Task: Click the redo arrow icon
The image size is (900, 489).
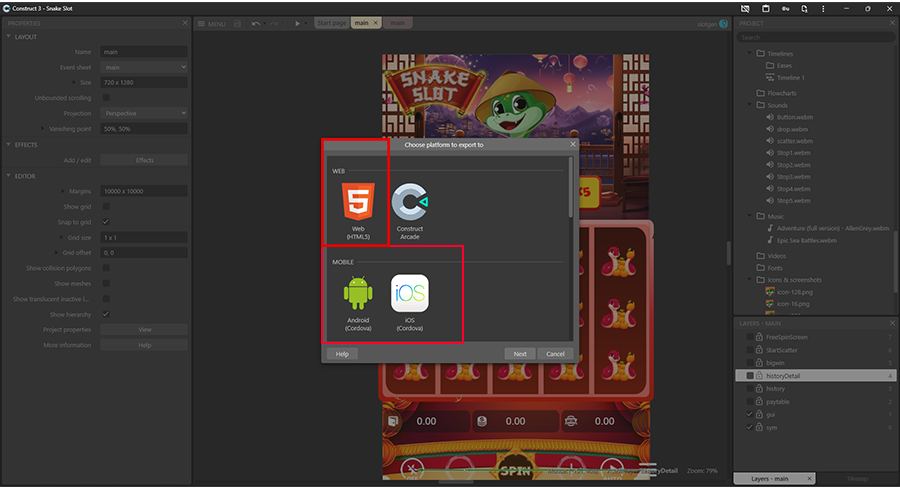Action: [274, 24]
